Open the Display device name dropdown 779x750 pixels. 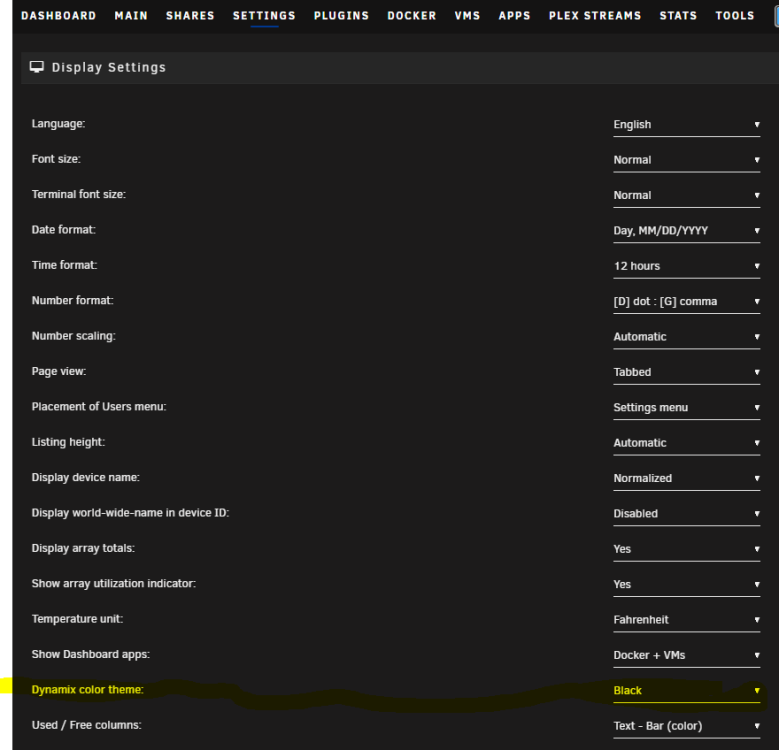point(687,479)
